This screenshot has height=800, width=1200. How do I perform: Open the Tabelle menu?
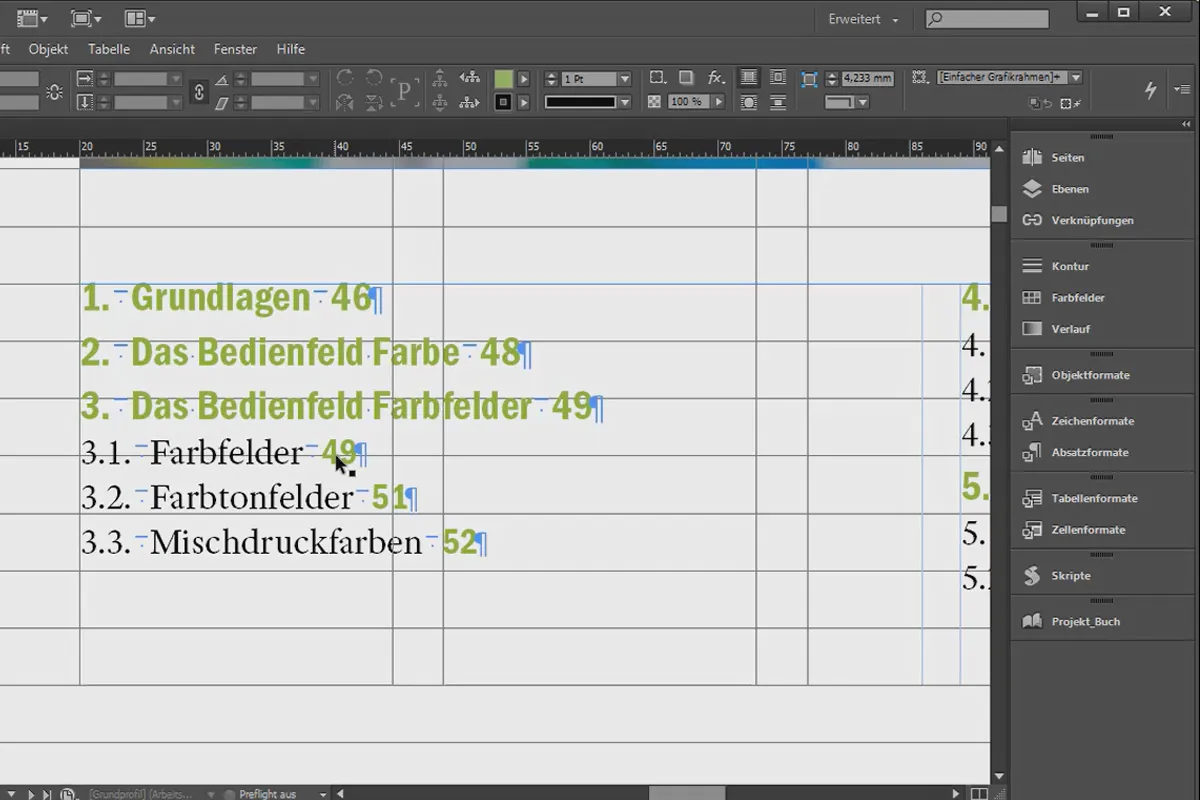pyautogui.click(x=109, y=49)
